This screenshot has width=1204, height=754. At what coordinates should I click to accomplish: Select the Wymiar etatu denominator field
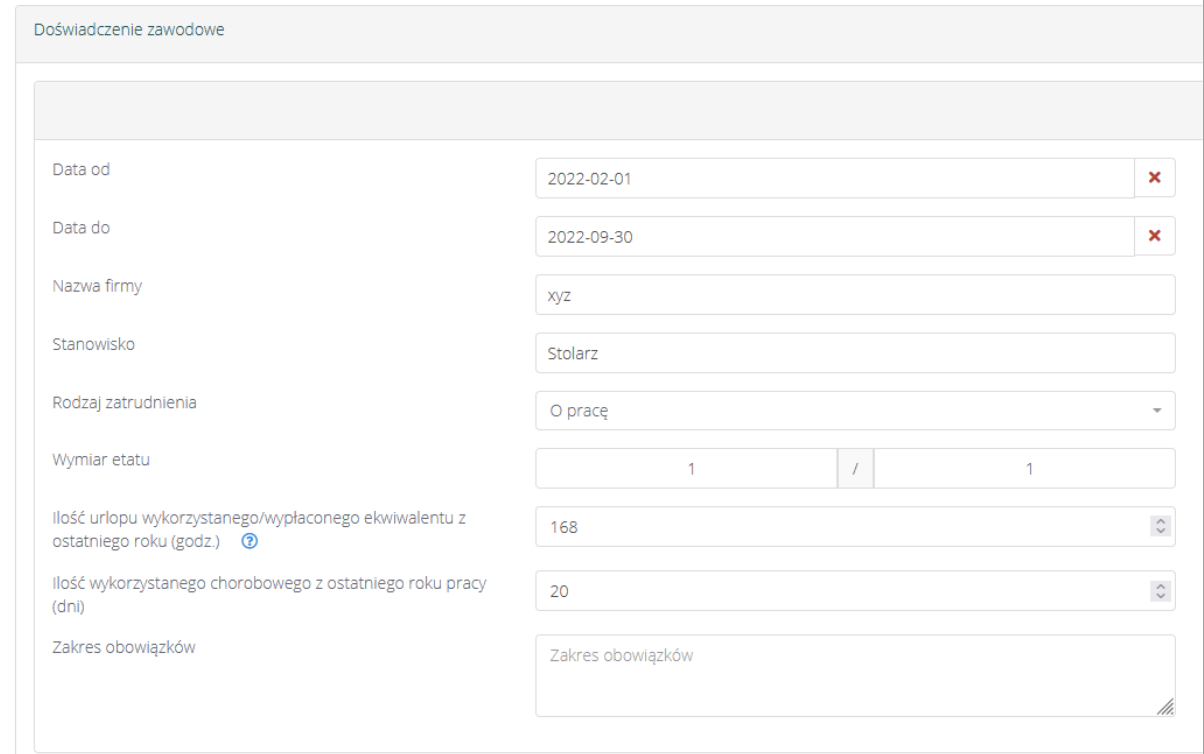pos(1025,468)
